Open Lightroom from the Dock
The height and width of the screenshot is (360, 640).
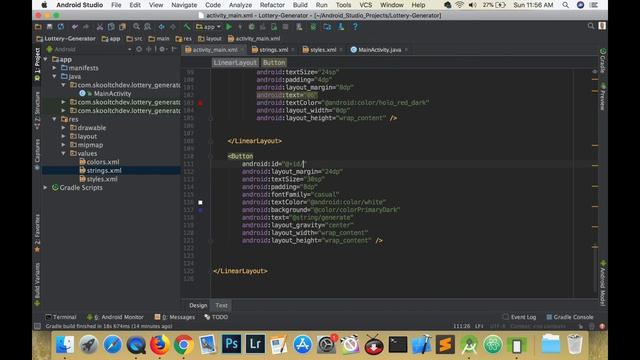pyautogui.click(x=255, y=345)
